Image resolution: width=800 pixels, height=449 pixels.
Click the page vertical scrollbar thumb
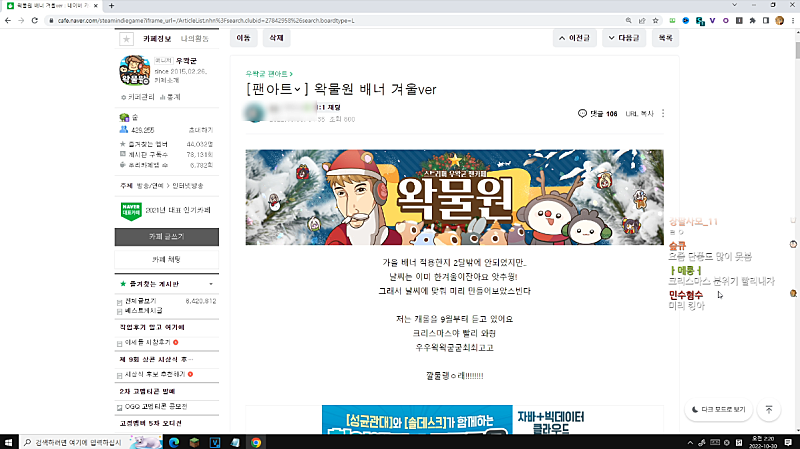[x=797, y=50]
